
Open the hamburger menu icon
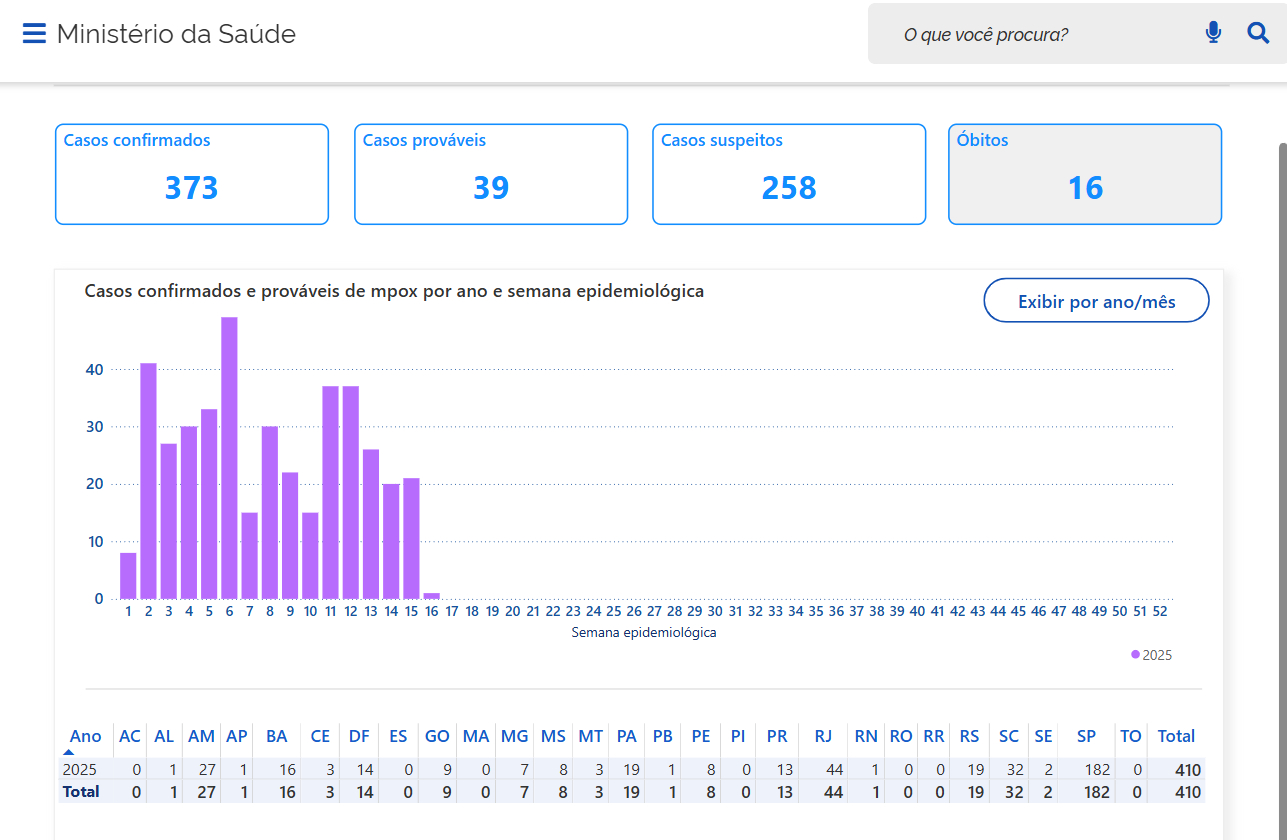pyautogui.click(x=34, y=34)
